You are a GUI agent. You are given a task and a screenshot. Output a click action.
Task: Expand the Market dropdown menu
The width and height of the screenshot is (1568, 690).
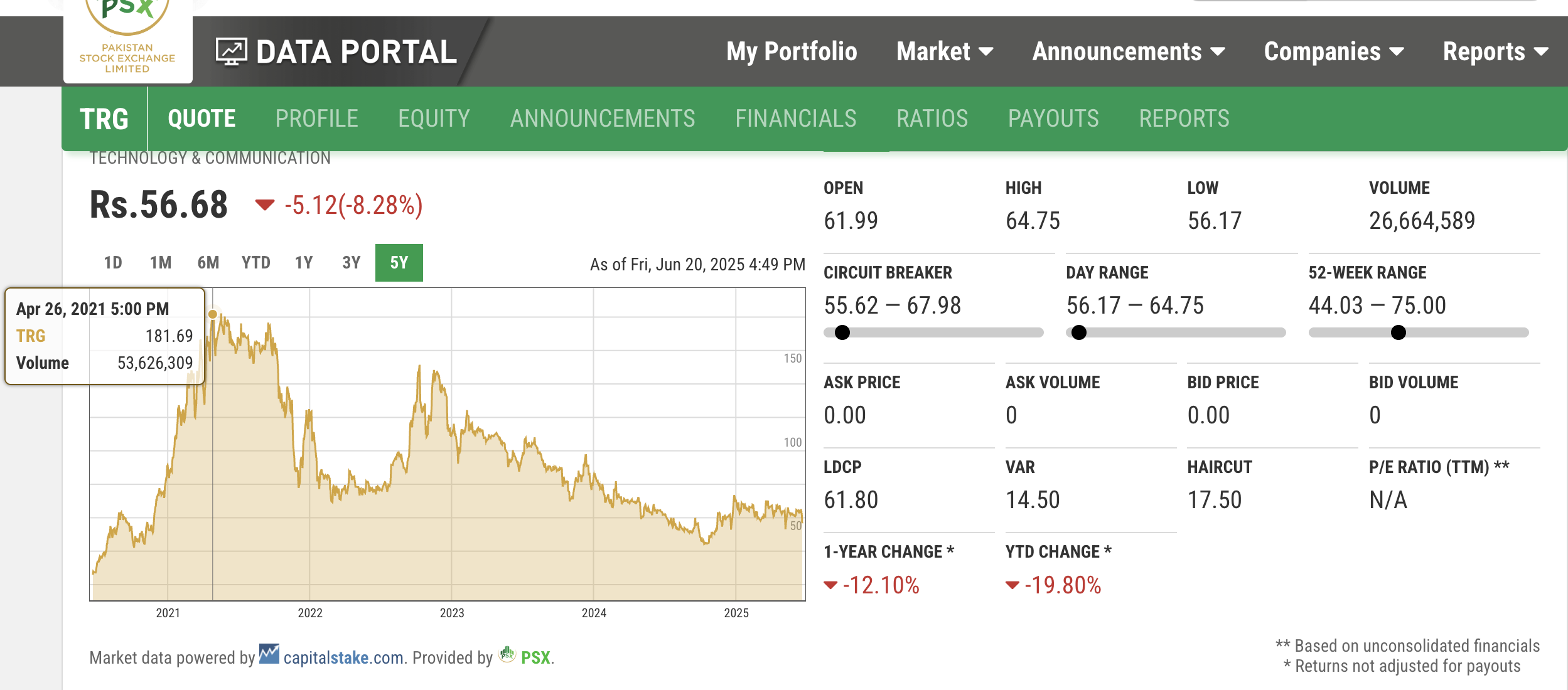pos(945,51)
